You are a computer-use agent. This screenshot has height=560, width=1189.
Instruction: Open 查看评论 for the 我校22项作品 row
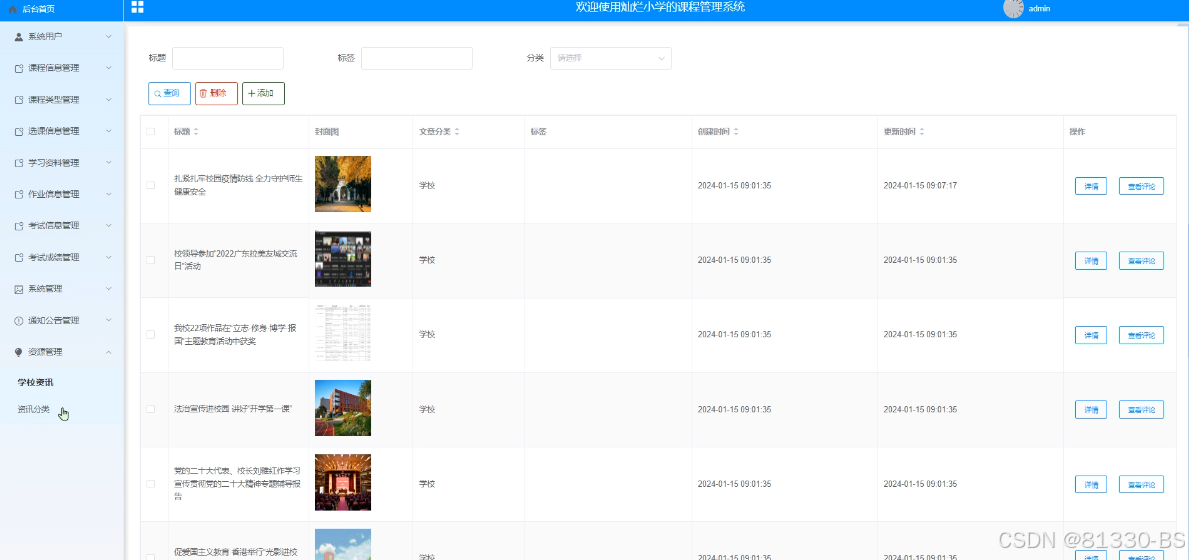(1141, 335)
